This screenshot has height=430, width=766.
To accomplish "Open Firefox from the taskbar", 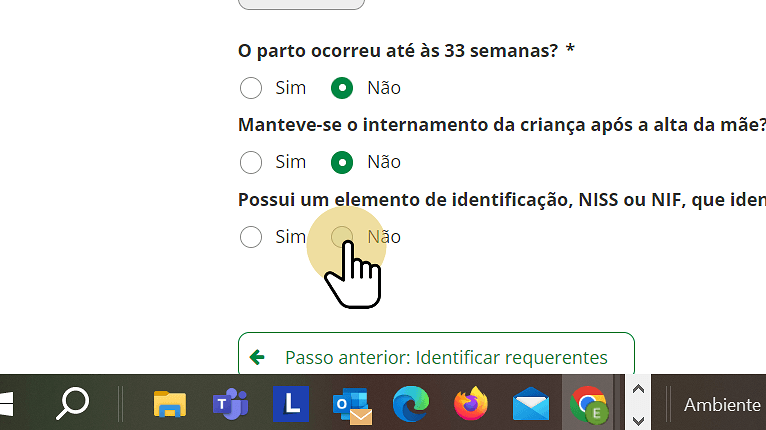I will (469, 404).
